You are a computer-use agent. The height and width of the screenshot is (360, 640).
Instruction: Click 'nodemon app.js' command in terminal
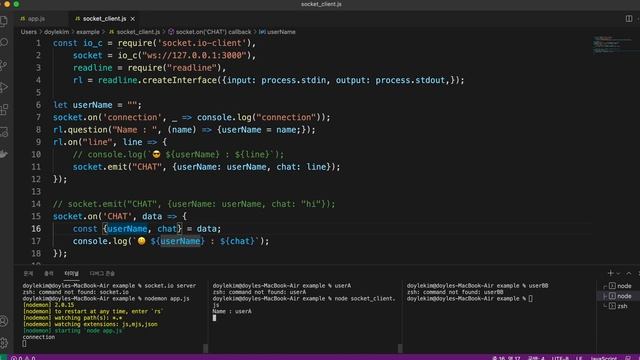(x=167, y=298)
